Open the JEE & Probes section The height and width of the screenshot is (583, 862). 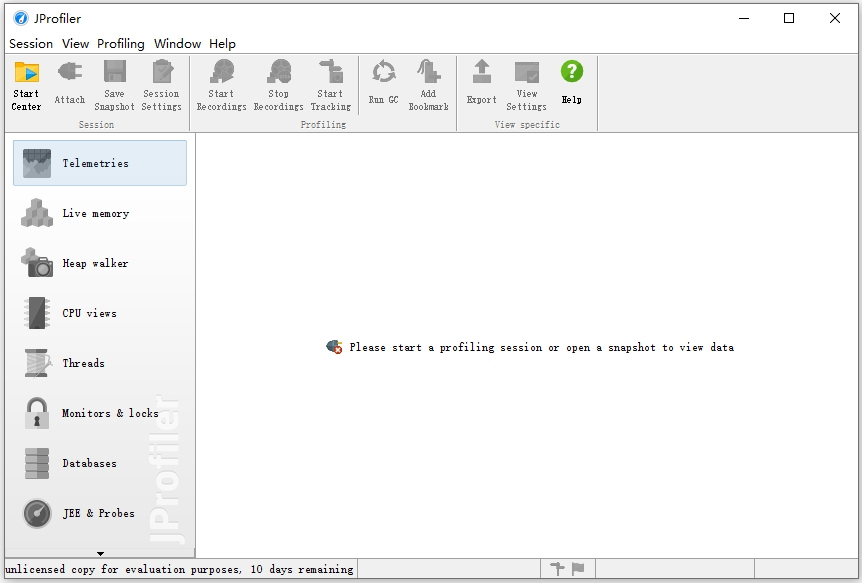100,513
